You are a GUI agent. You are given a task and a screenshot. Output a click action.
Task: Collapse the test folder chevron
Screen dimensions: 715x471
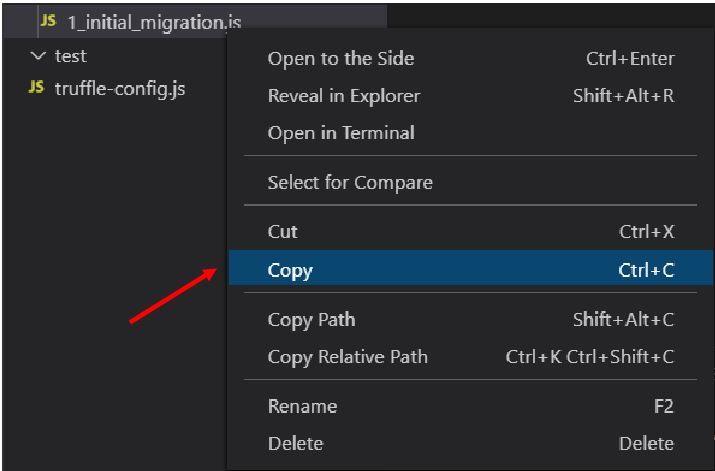click(x=38, y=57)
